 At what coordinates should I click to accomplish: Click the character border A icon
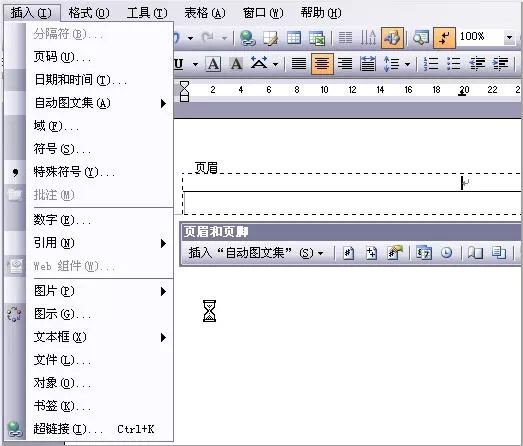[x=213, y=63]
